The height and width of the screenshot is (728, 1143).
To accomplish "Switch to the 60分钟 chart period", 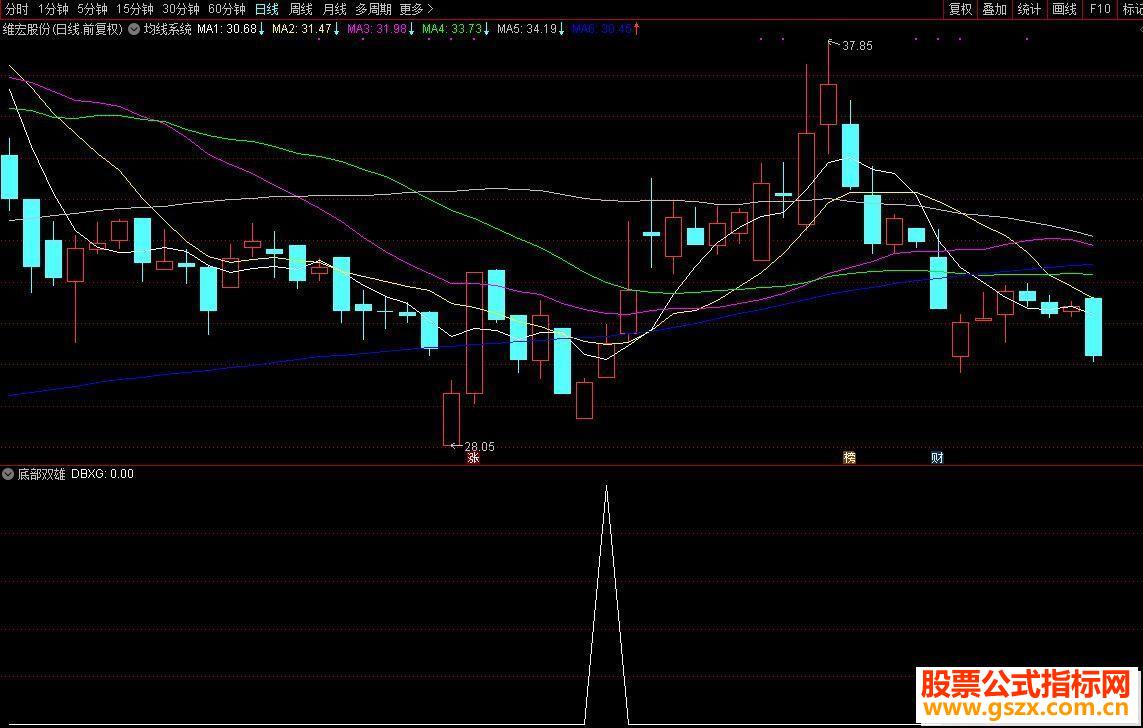I will tap(227, 9).
